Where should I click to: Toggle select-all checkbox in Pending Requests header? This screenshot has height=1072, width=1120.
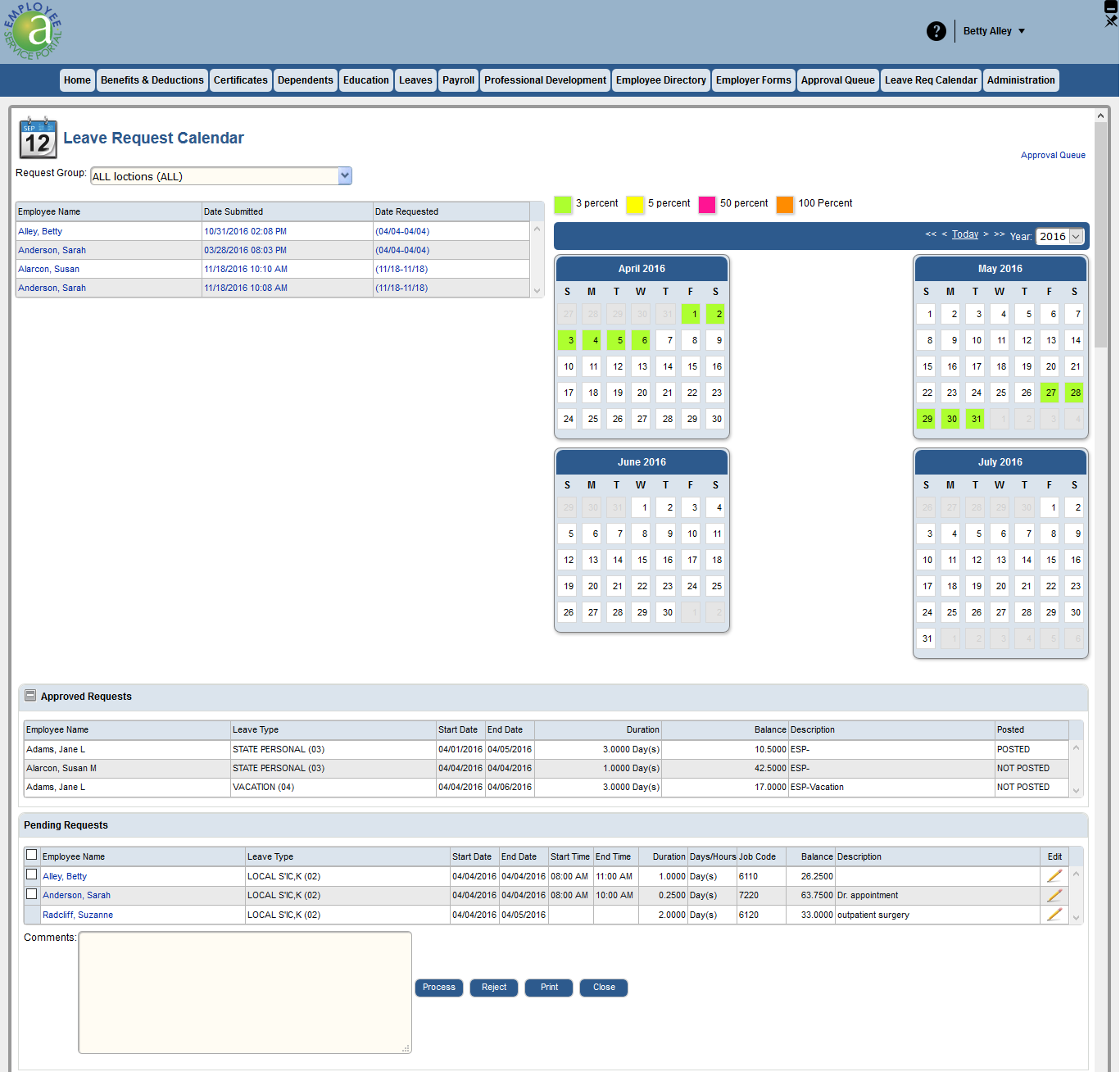coord(32,855)
